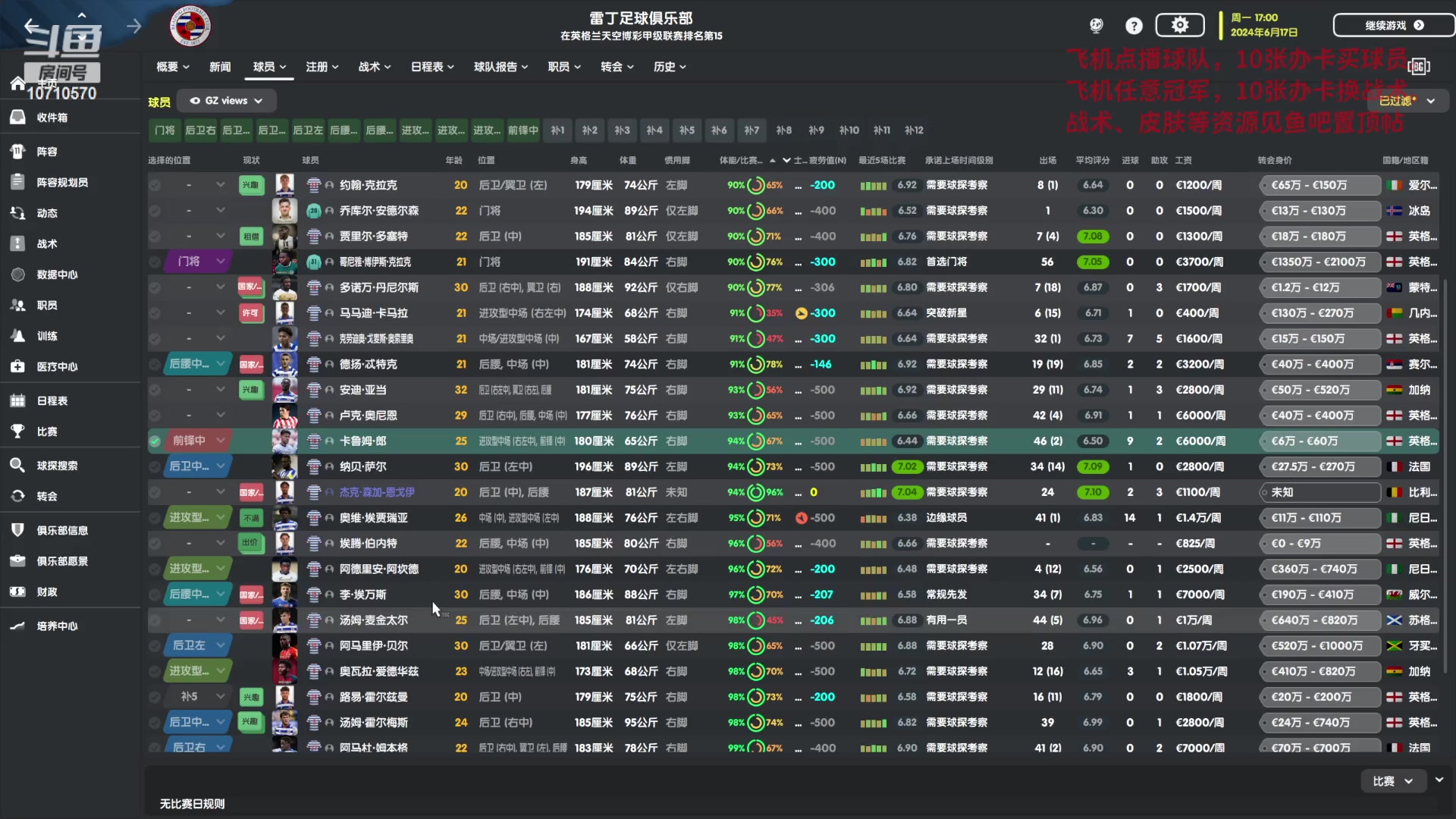Image resolution: width=1456 pixels, height=819 pixels.
Task: Open the 培养中心 development centre icon
Action: click(x=17, y=626)
